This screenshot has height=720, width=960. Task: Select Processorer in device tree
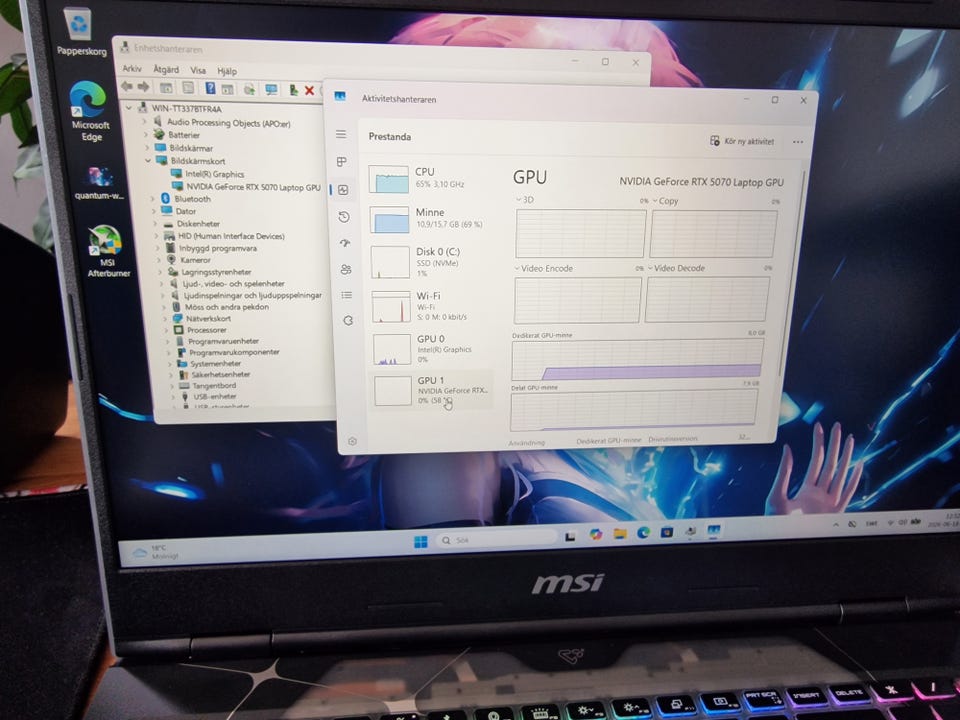(200, 329)
